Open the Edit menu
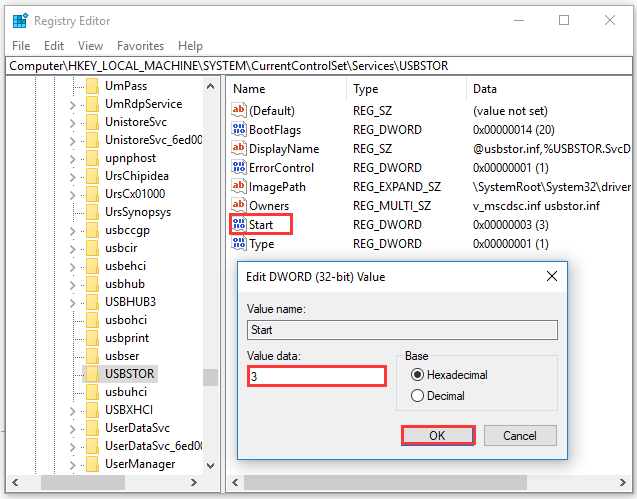 [x=54, y=46]
